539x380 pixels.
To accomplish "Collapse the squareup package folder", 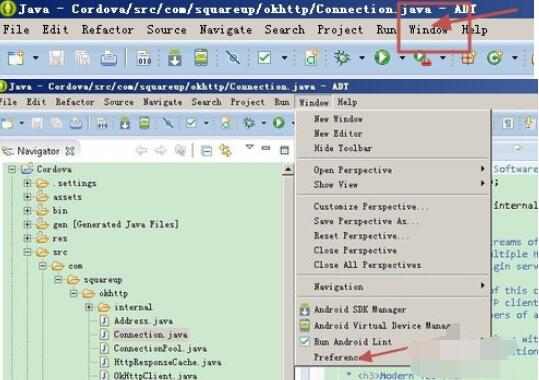I will click(x=58, y=280).
